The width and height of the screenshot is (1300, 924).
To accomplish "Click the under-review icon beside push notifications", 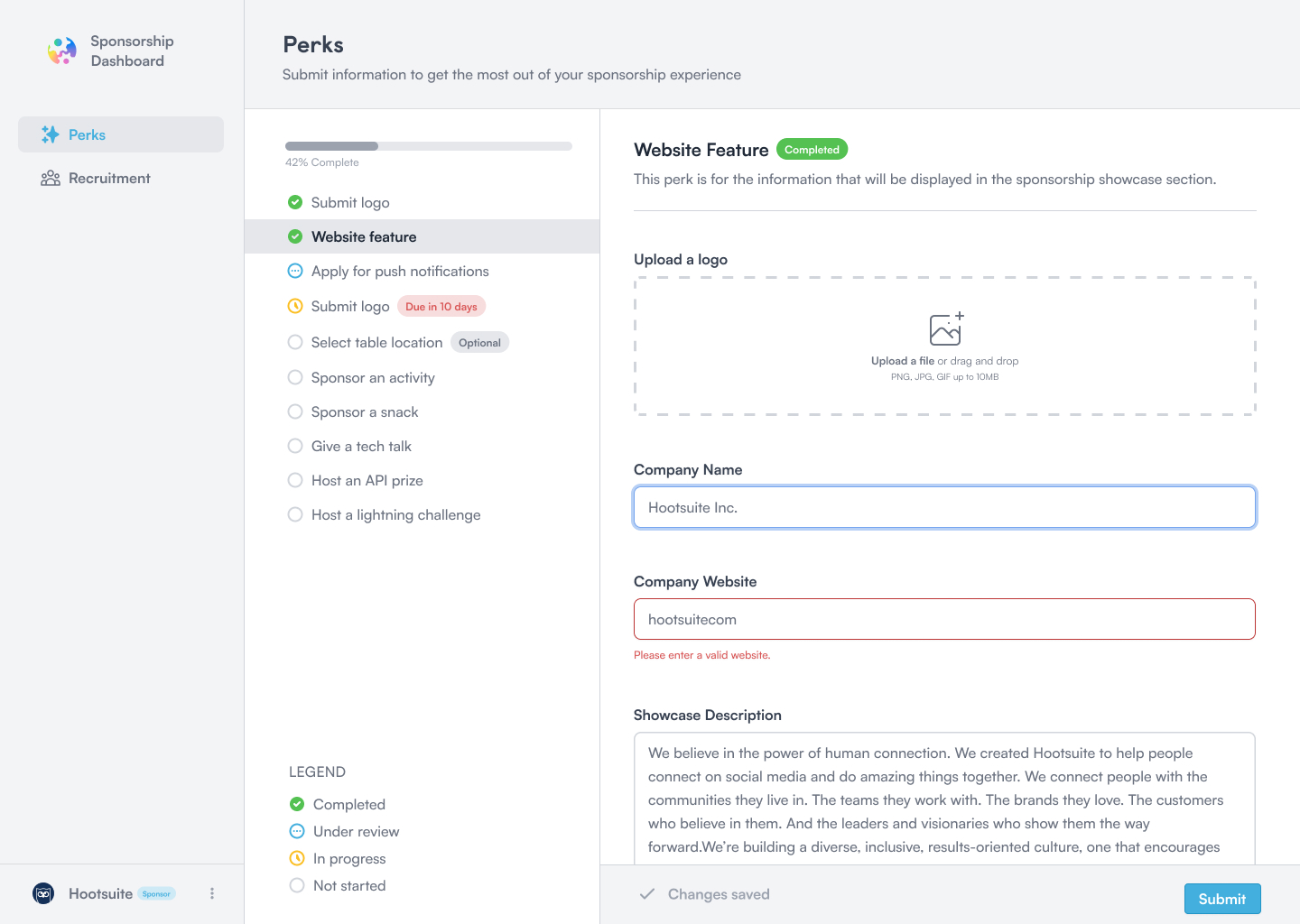I will point(295,271).
